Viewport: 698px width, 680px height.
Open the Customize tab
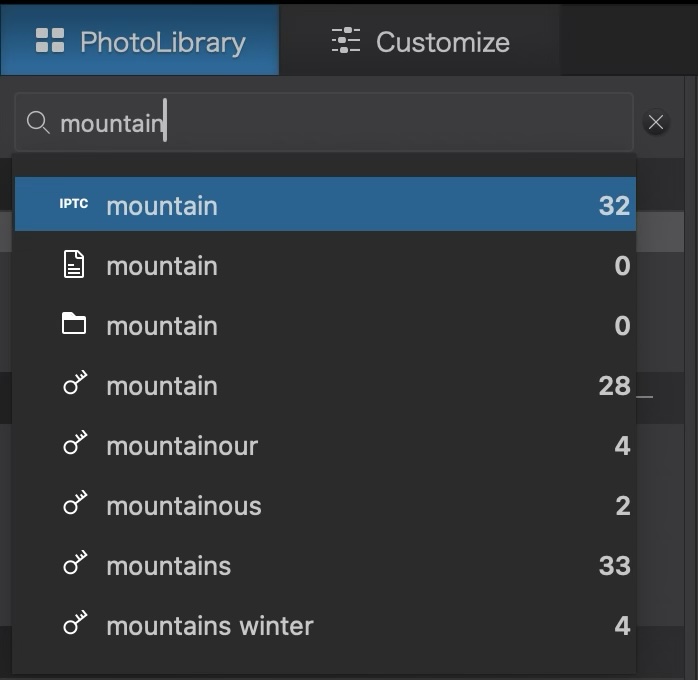pos(420,41)
